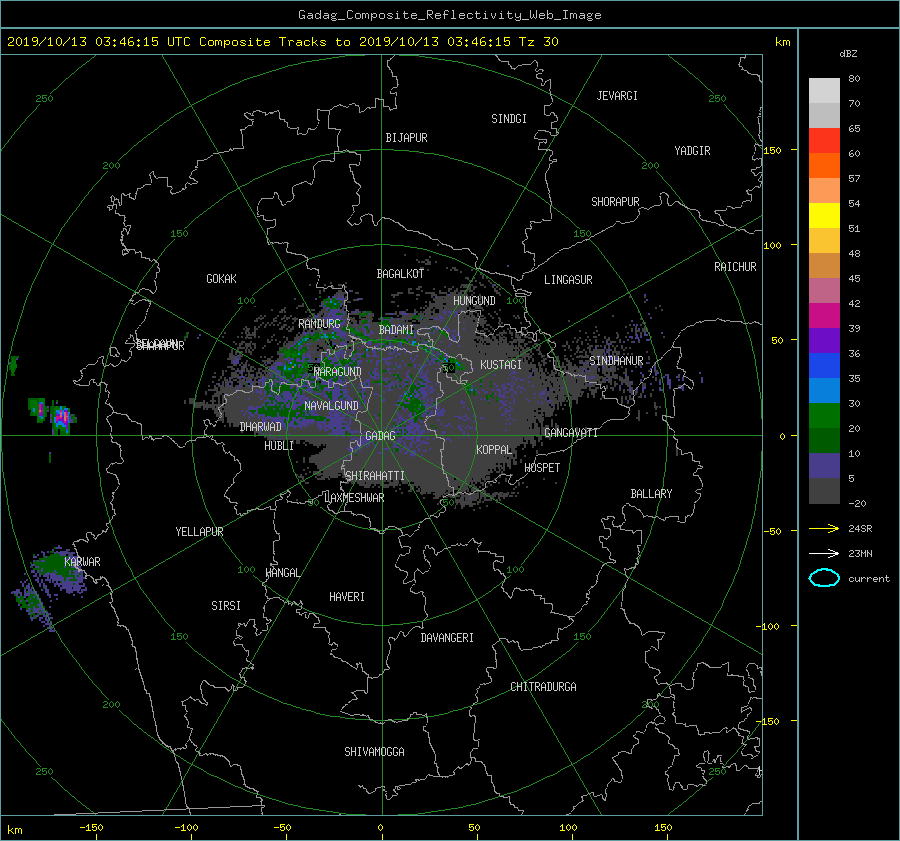Select the red 65-60 dBZ color swatch
Image resolution: width=900 pixels, height=841 pixels.
(824, 140)
